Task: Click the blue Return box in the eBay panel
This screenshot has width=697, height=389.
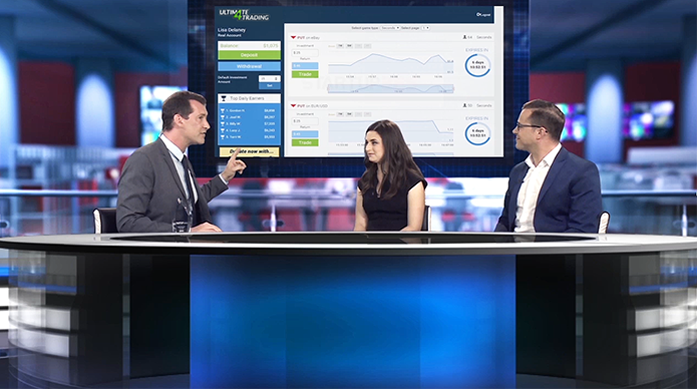Action: [x=305, y=66]
